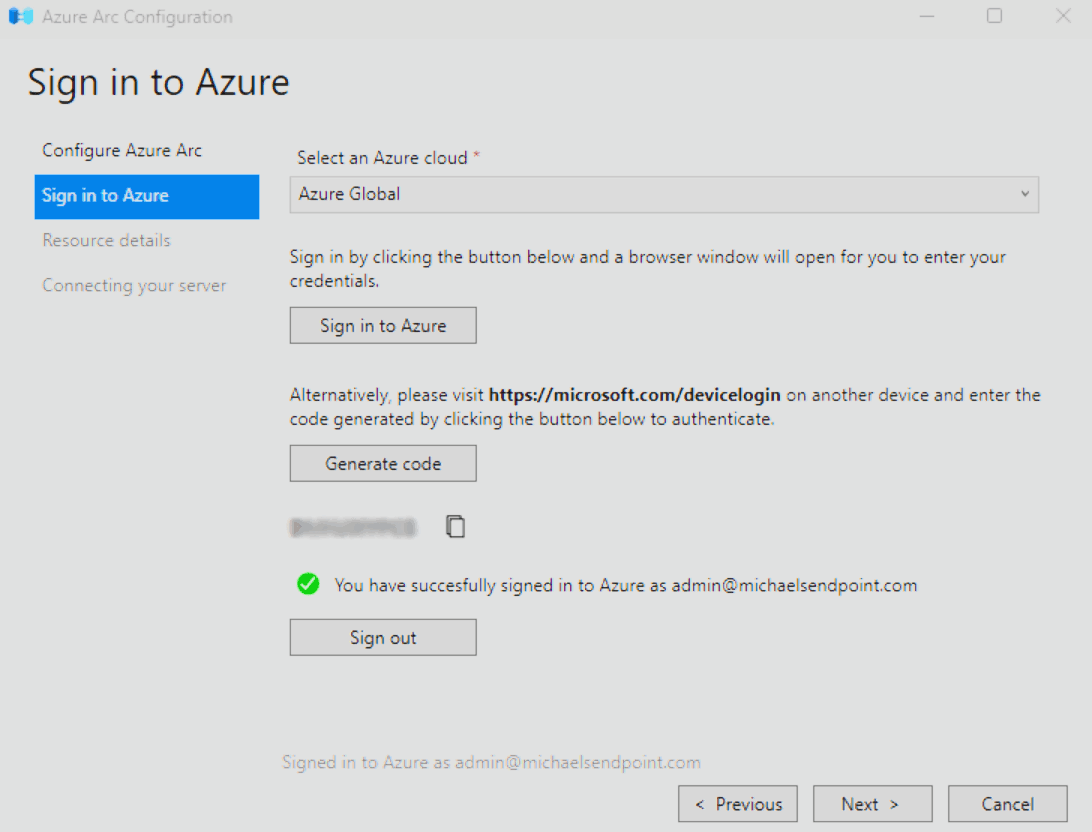Click the 'Select an Azure cloud' label

[382, 158]
